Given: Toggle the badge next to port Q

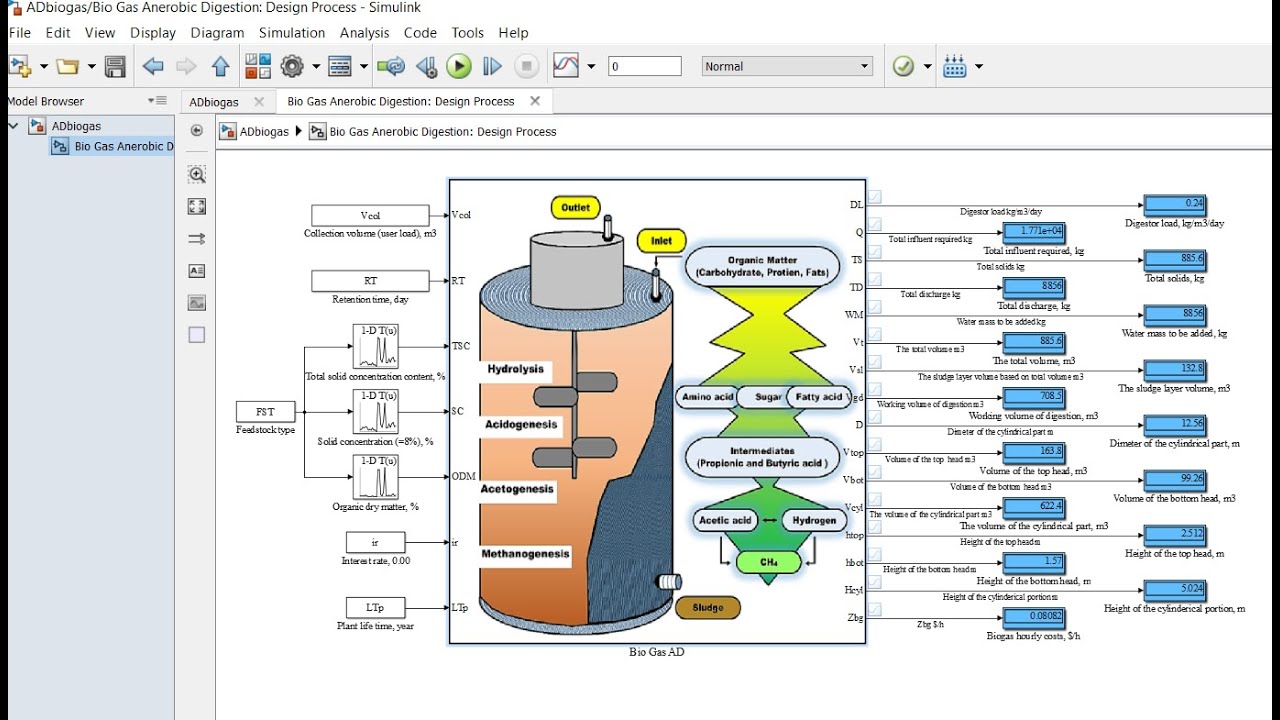Looking at the screenshot, I should (875, 225).
